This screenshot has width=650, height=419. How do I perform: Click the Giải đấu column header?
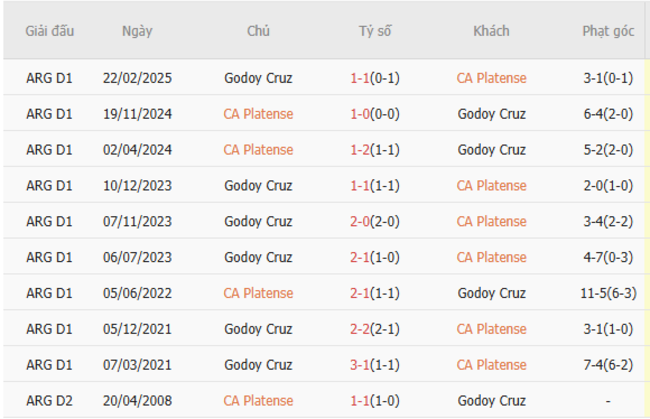49,31
